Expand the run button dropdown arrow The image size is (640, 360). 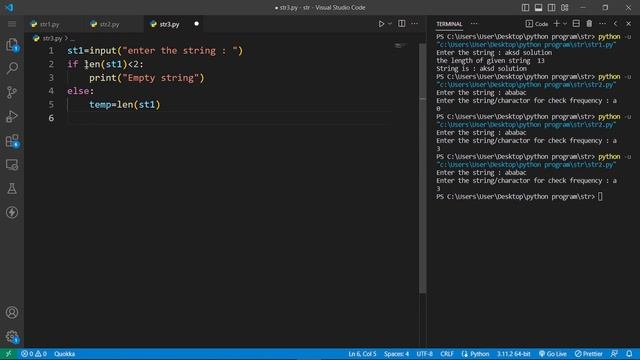click(390, 24)
